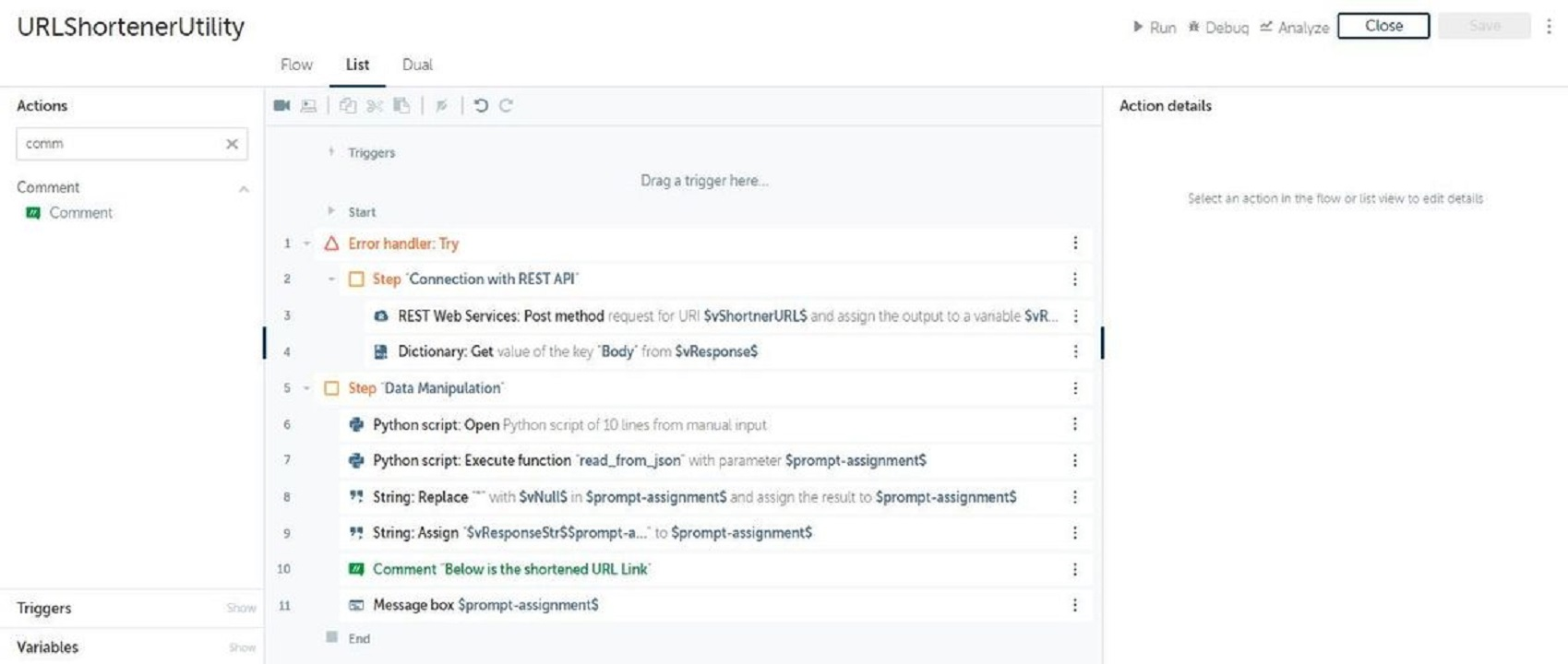
Task: Open options menu for Python script: Open row
Action: (1075, 424)
